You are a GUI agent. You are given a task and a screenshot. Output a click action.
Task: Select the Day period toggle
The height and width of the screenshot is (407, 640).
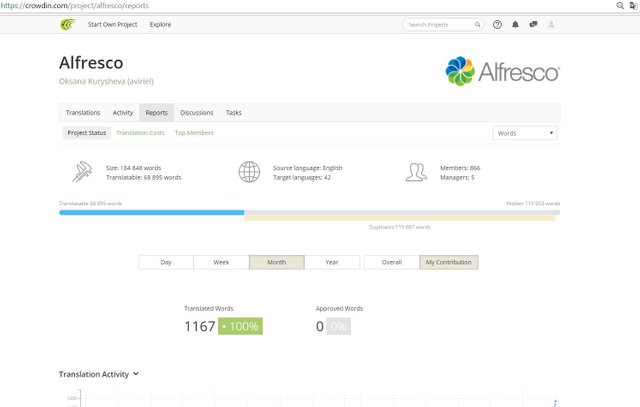pyautogui.click(x=166, y=262)
